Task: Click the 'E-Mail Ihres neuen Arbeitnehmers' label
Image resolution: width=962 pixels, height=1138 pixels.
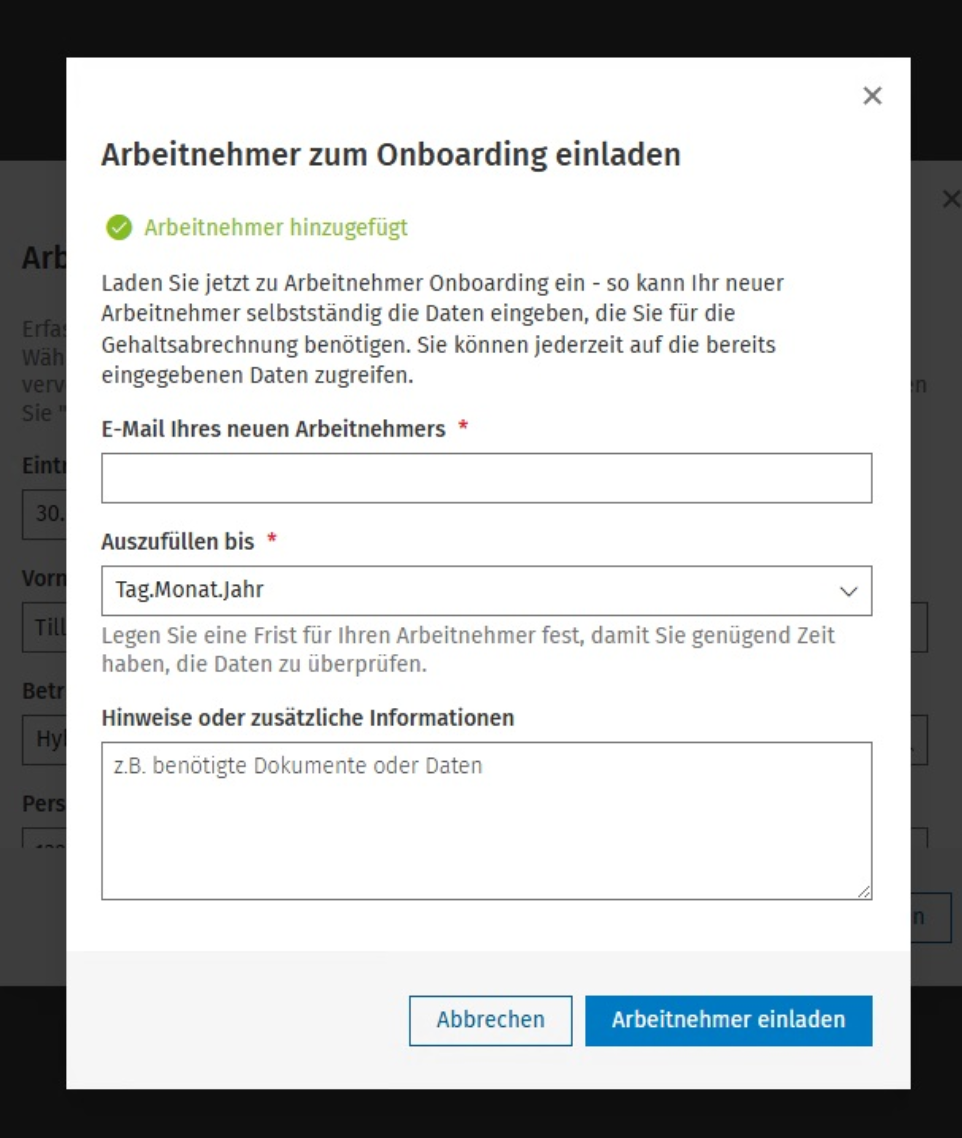Action: (274, 429)
